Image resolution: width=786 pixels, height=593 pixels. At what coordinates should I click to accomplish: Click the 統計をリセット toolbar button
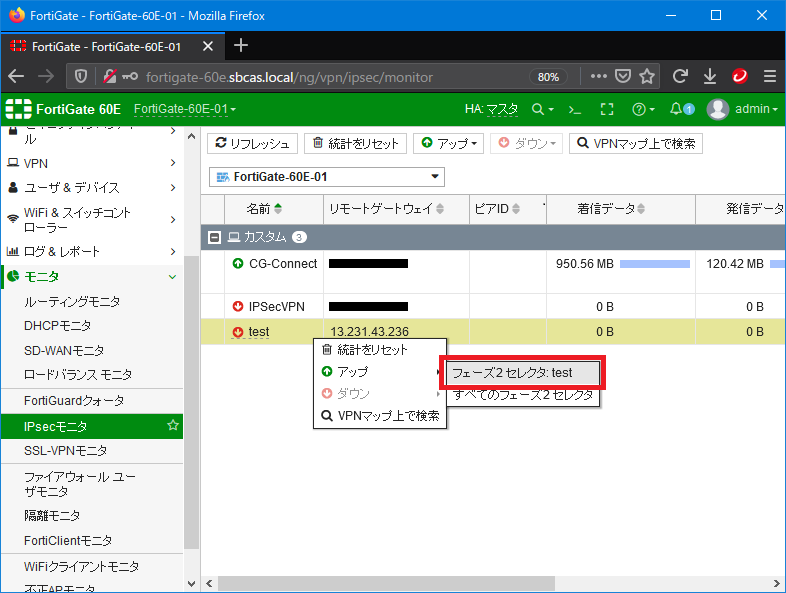point(355,144)
